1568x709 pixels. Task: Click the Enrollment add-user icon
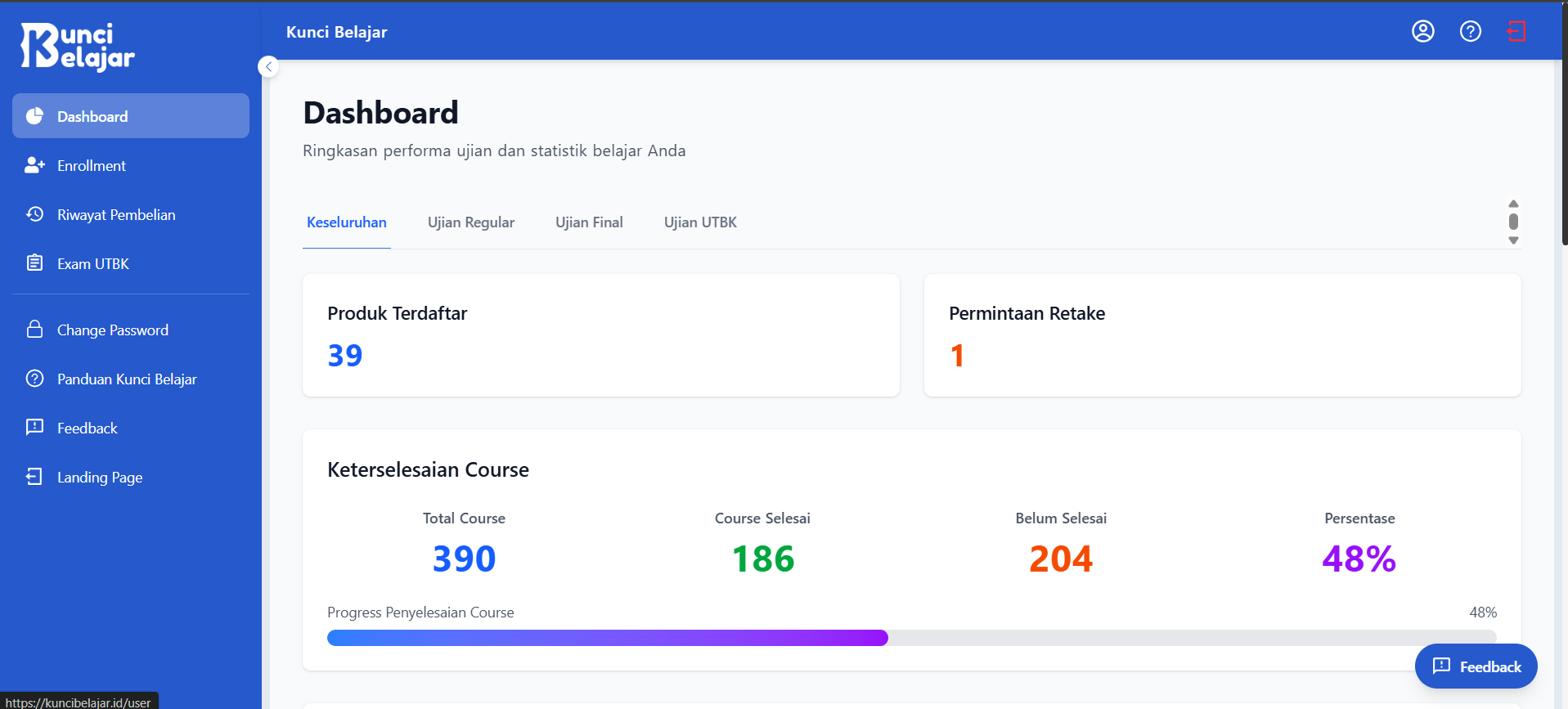[x=34, y=165]
